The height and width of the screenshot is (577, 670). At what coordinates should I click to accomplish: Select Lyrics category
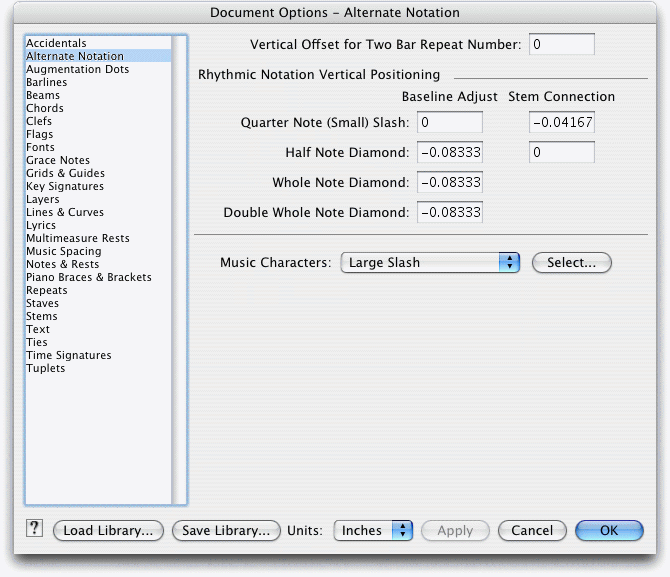[98, 225]
